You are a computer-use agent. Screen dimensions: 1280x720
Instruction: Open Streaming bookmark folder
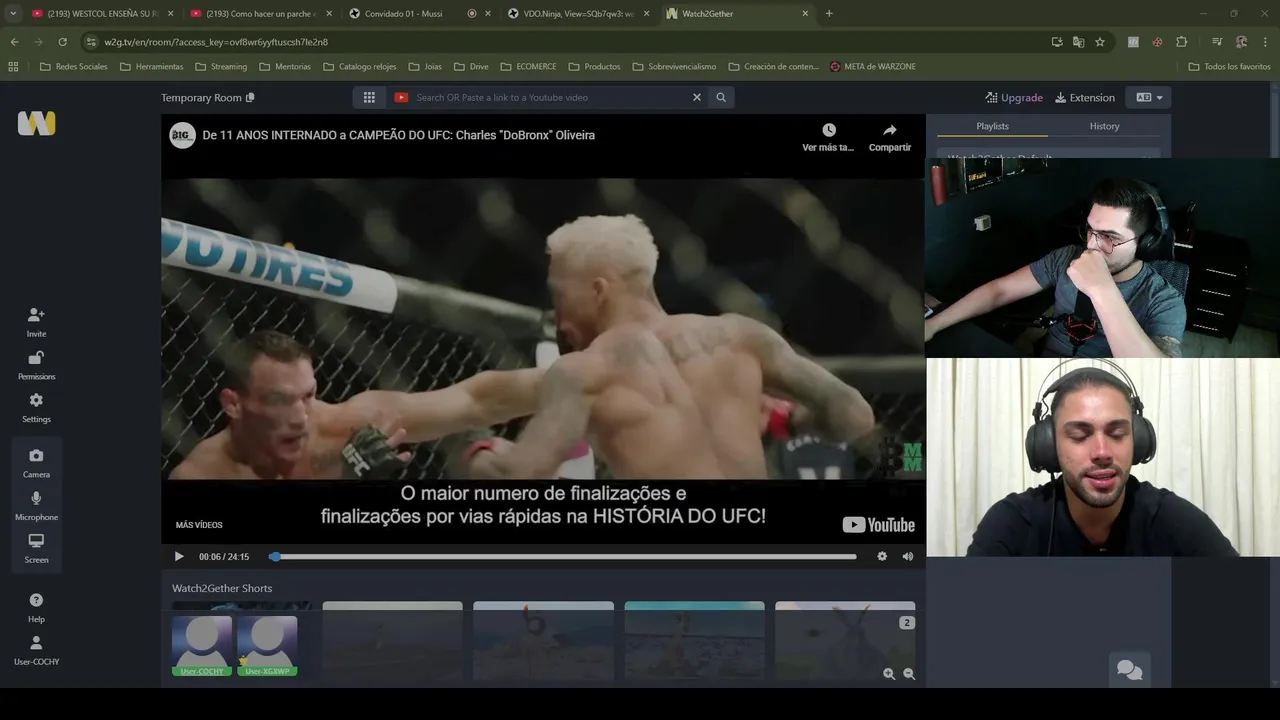click(x=221, y=67)
